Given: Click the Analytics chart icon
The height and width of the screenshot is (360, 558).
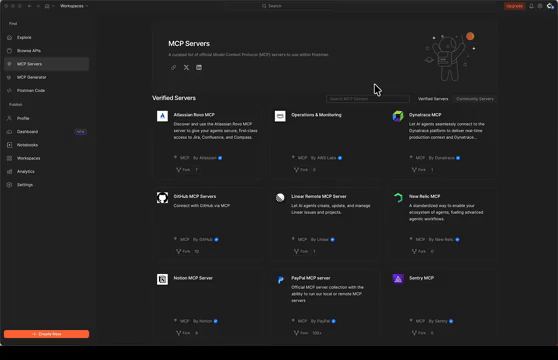Looking at the screenshot, I should (x=10, y=171).
